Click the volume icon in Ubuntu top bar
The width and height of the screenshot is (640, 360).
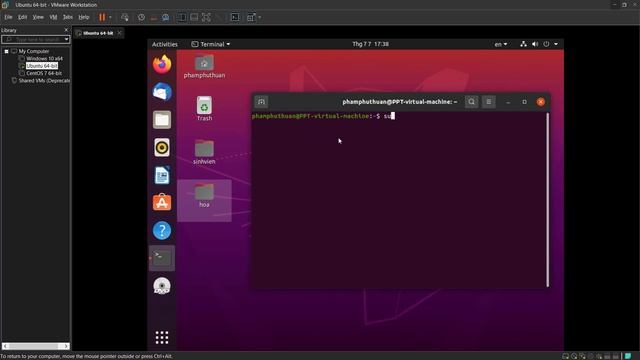[535, 44]
